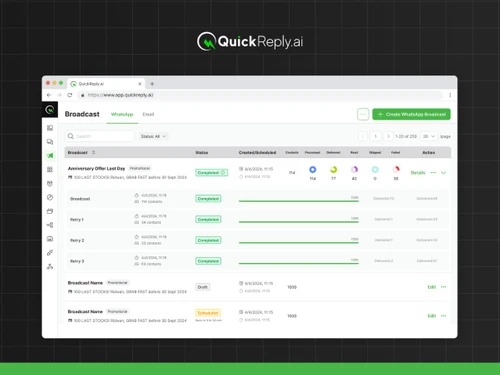Click Edit on the Scheduled broadcast
500x375 pixels.
tap(432, 315)
